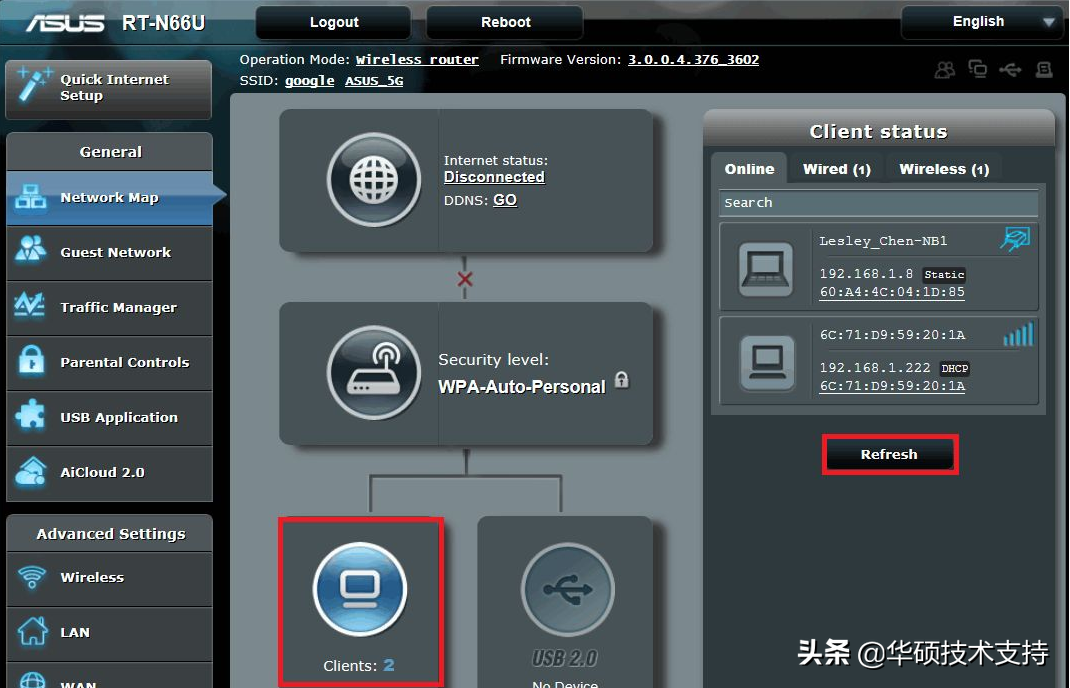Open firmware version 3.0.0.4.376_3602 link

click(693, 60)
